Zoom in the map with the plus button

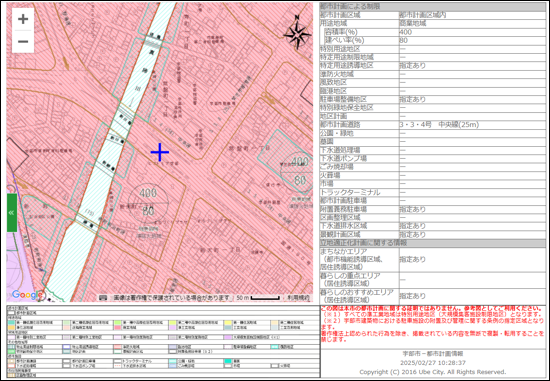23,19
